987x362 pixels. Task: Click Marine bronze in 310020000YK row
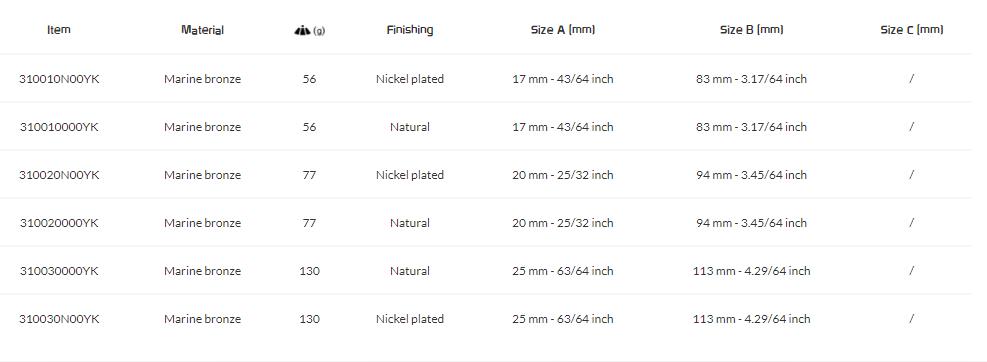tap(202, 222)
